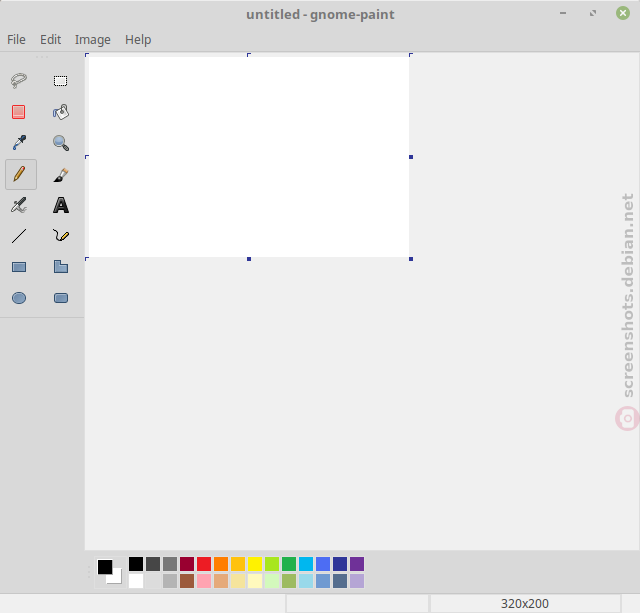The width and height of the screenshot is (640, 613).
Task: Click the 320x200 size status text
Action: point(525,604)
